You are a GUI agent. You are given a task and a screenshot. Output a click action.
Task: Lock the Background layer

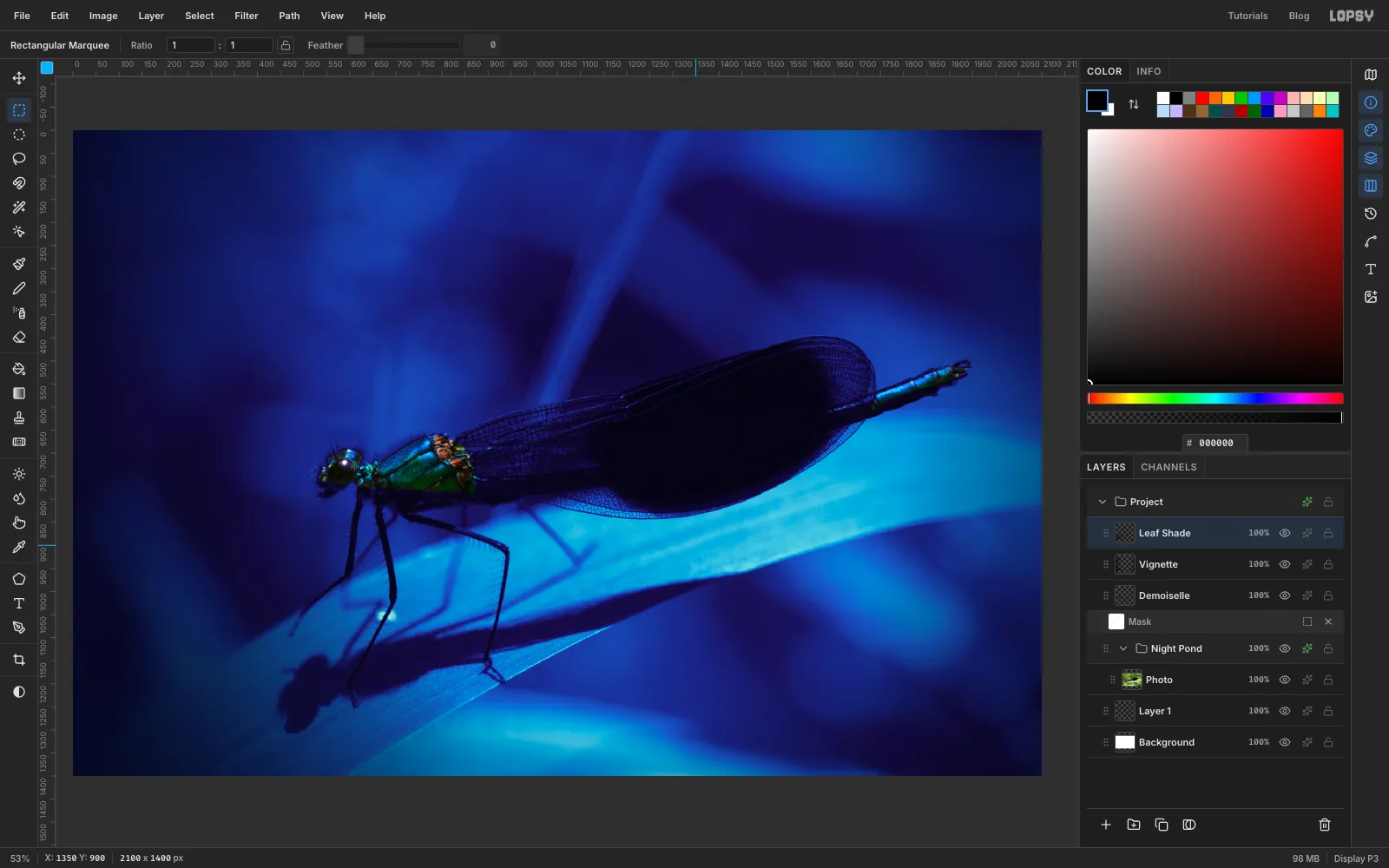pos(1328,742)
